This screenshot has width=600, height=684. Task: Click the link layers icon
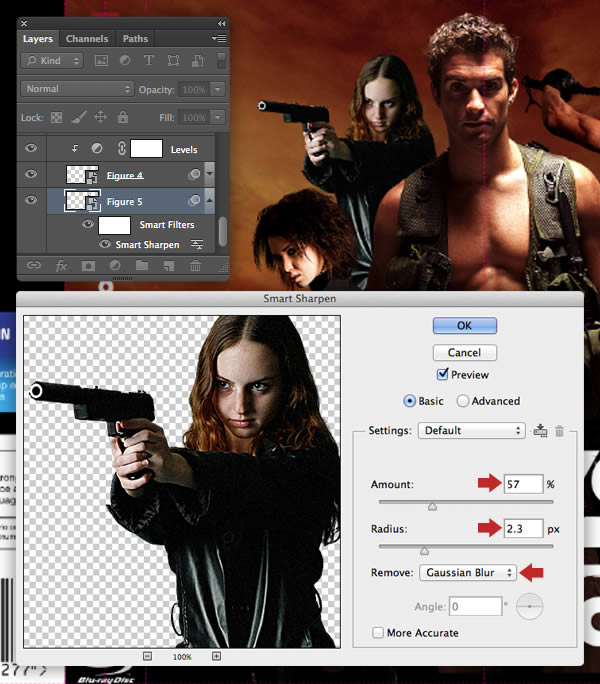coord(34,265)
